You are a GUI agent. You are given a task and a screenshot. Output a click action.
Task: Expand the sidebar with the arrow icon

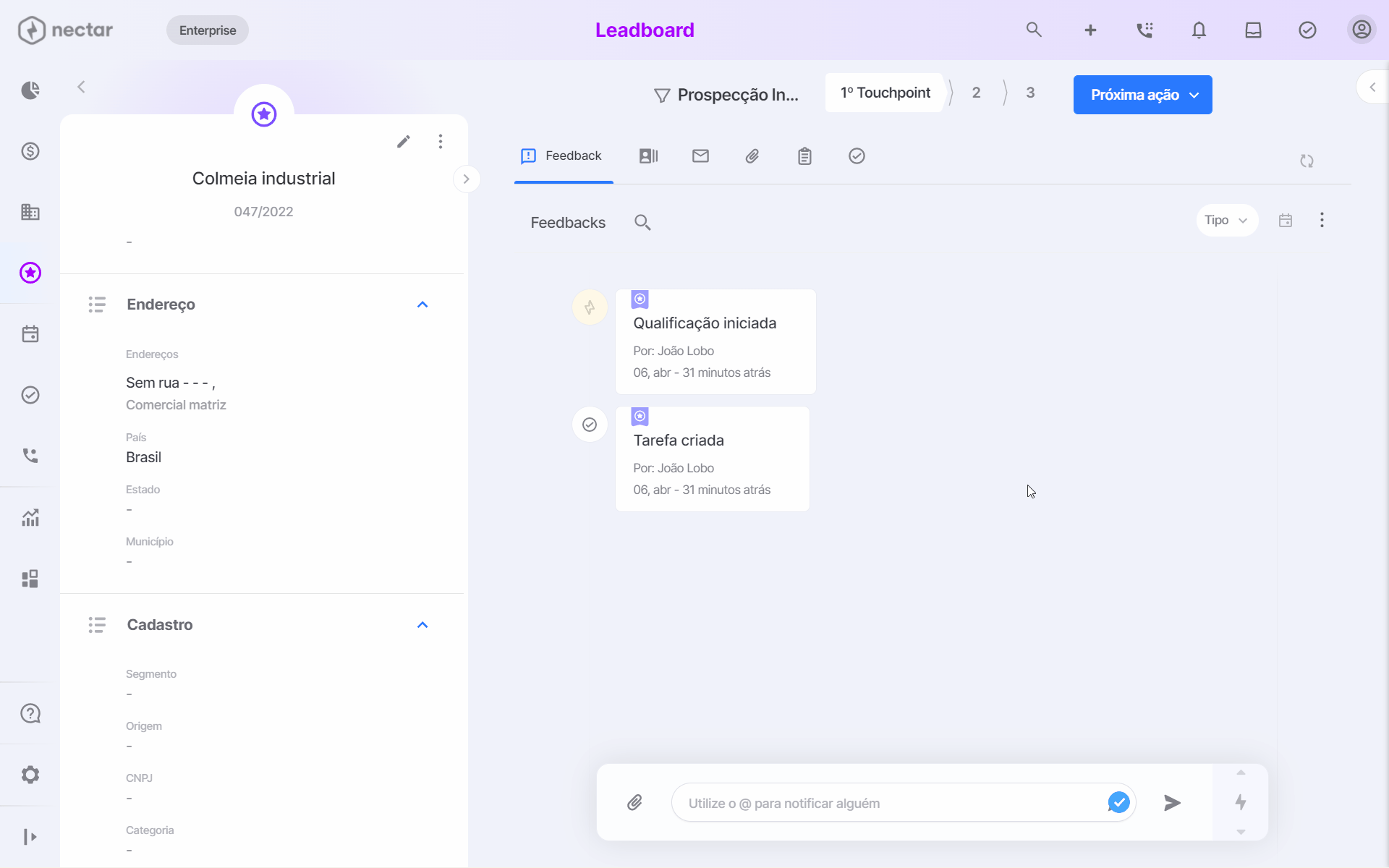coord(30,837)
